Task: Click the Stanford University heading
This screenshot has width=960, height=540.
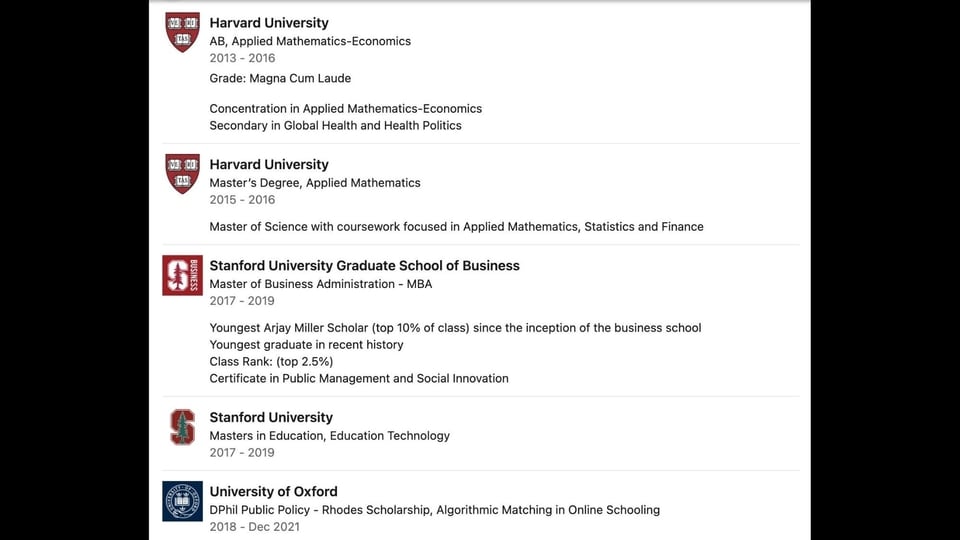Action: click(271, 418)
